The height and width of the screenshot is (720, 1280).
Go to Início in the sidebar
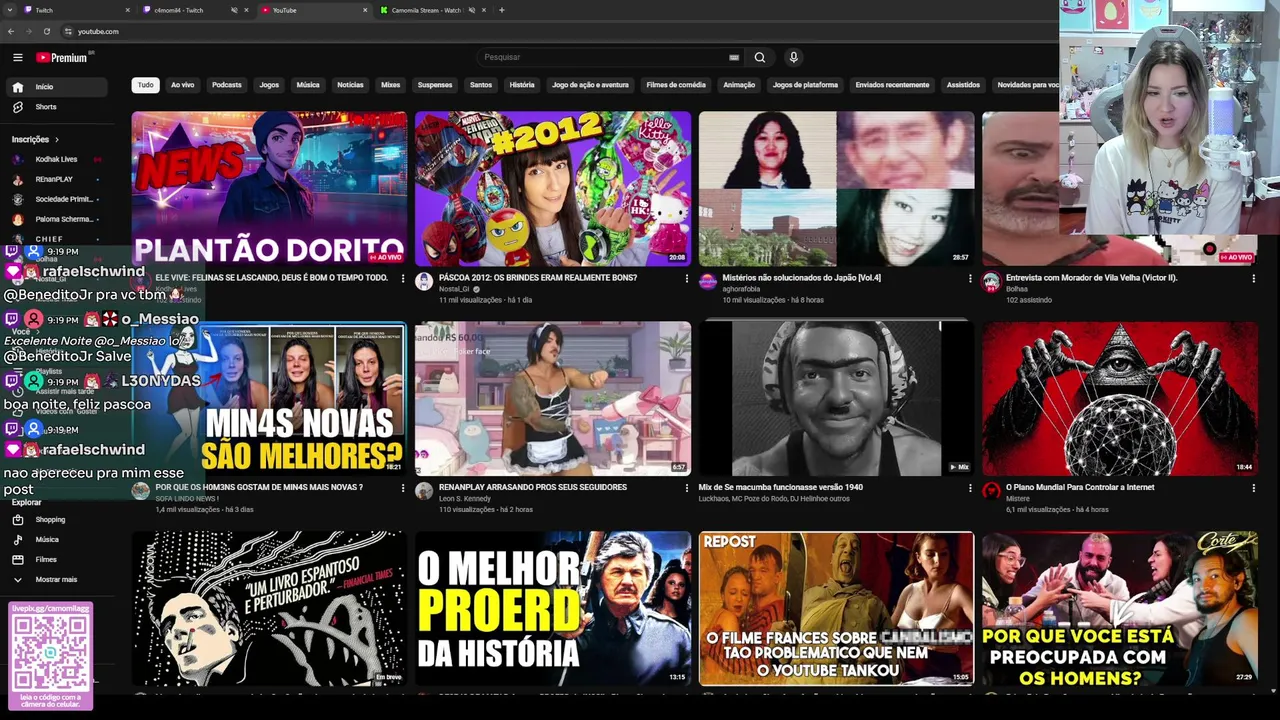coord(56,87)
